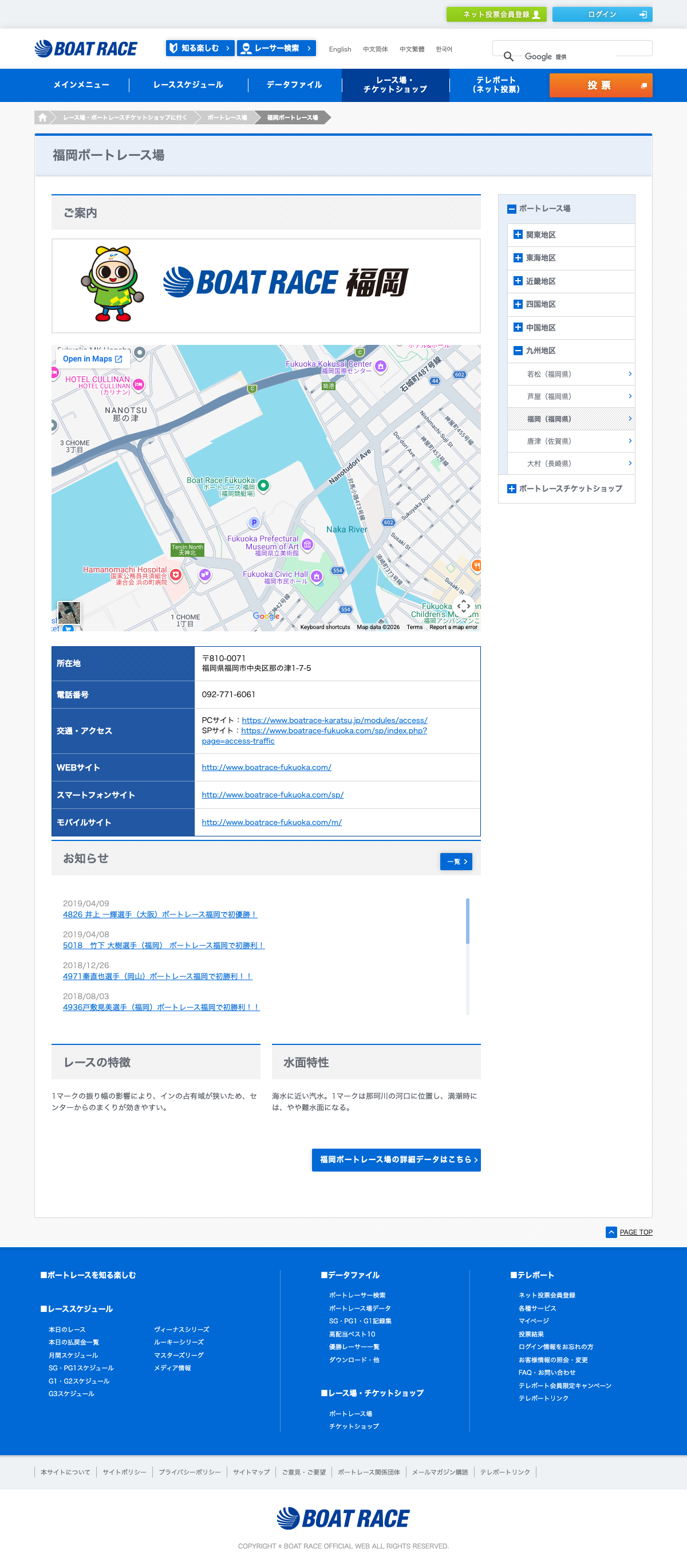Collapse the ボートレース場 sidebar section
Screen dimensions: 687x1568
pyautogui.click(x=511, y=209)
